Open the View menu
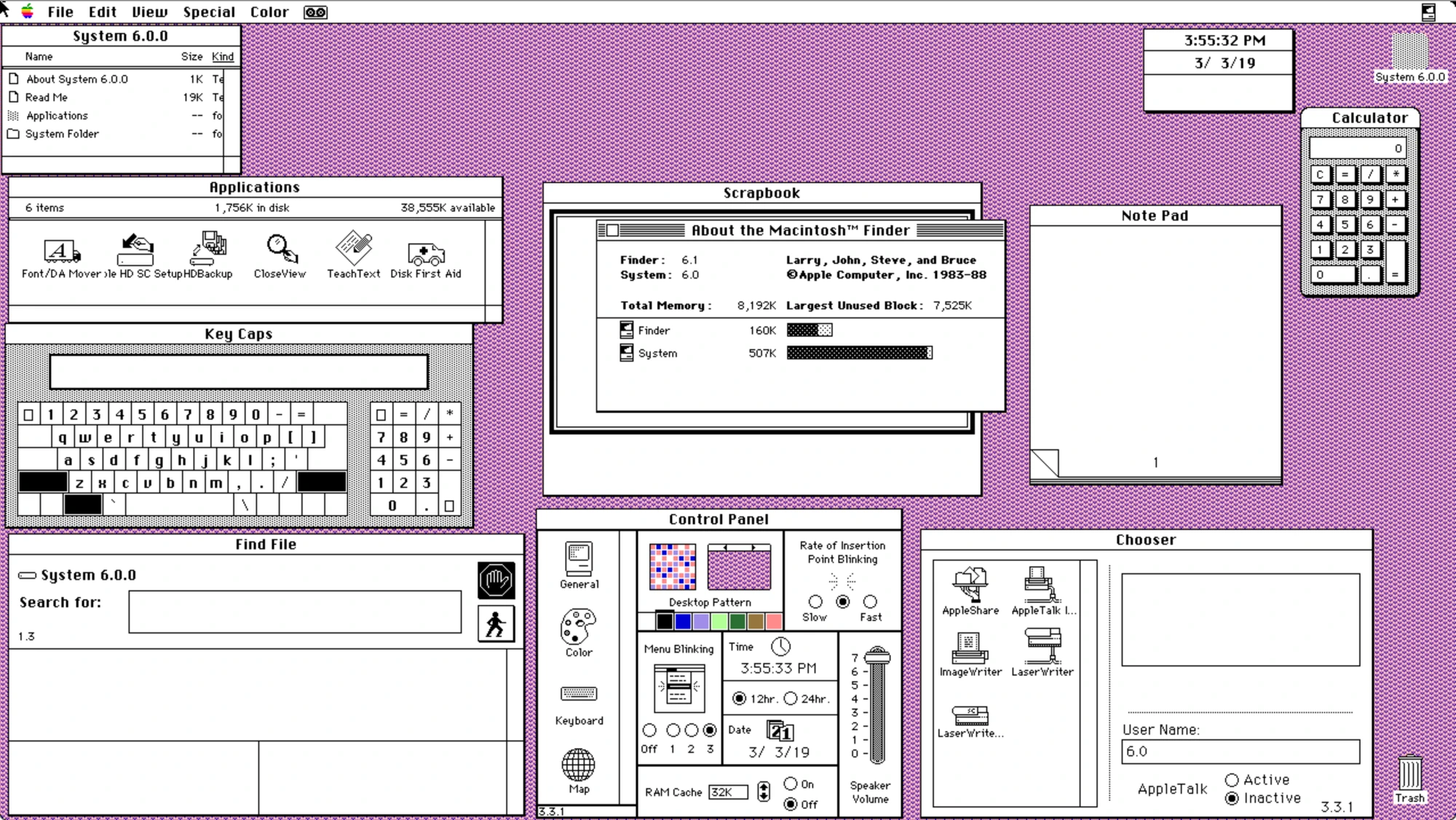The image size is (1456, 820). (149, 12)
